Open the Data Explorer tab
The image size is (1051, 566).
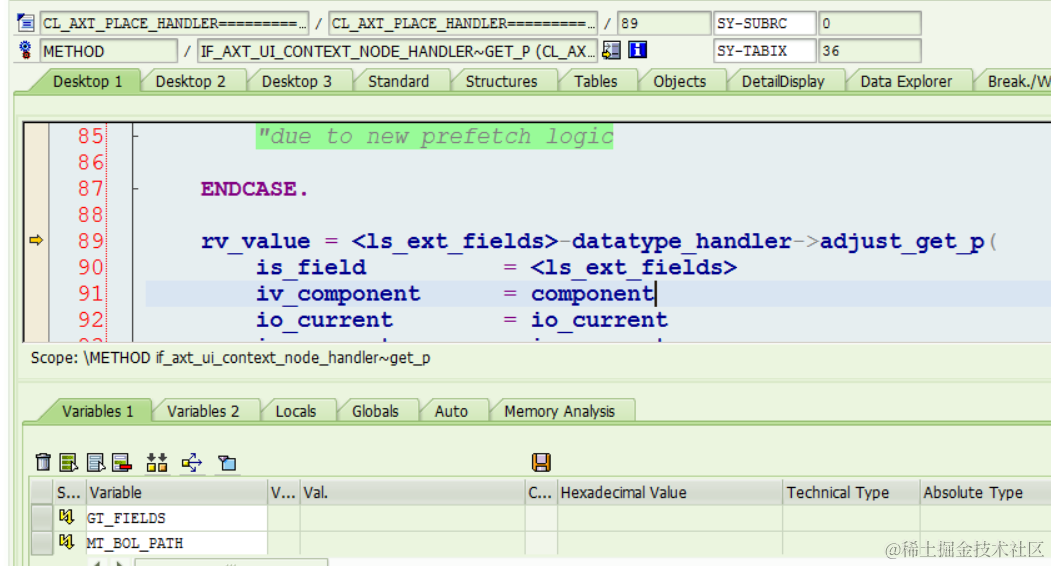coord(906,81)
